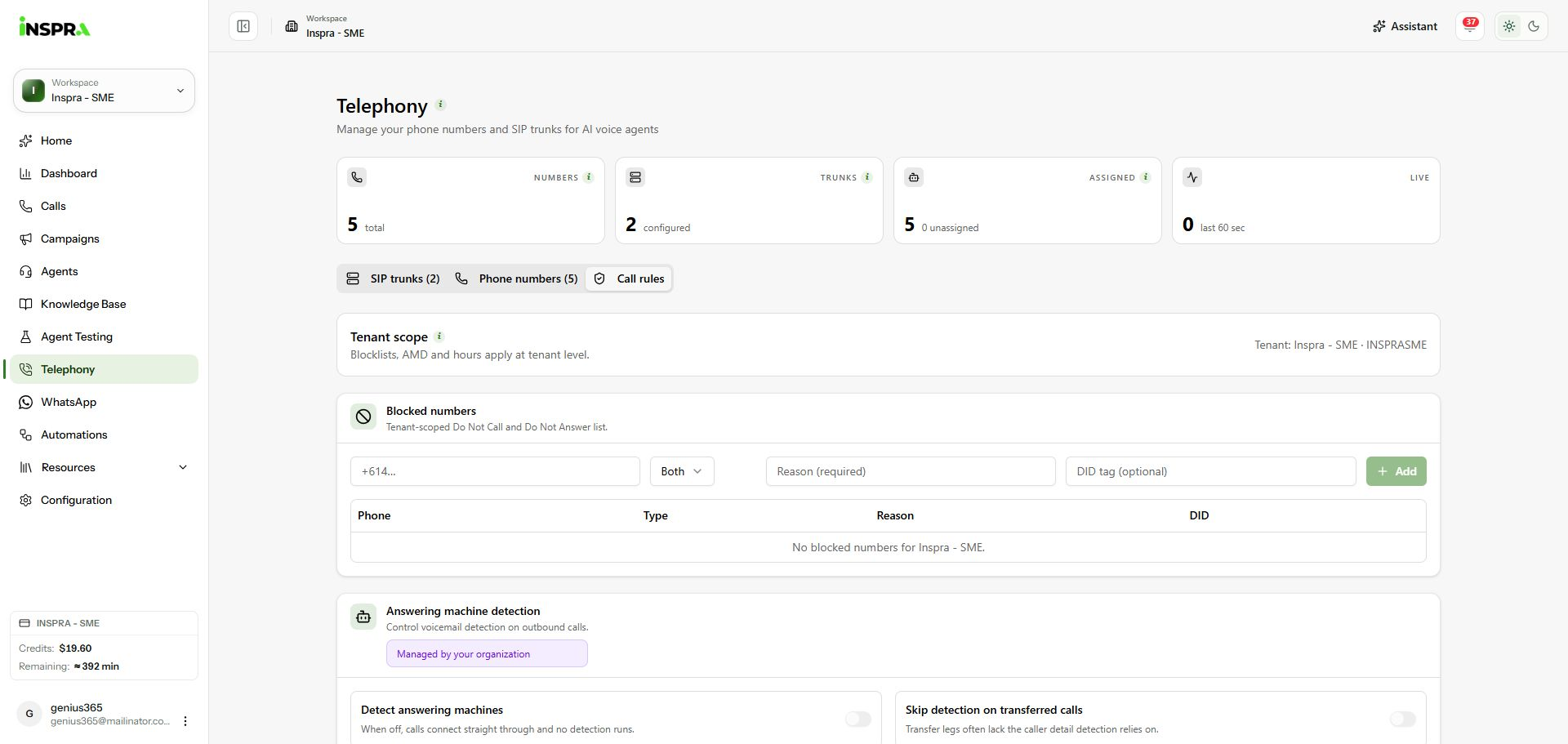
Task: Toggle Detect answering machines switch
Action: (858, 719)
